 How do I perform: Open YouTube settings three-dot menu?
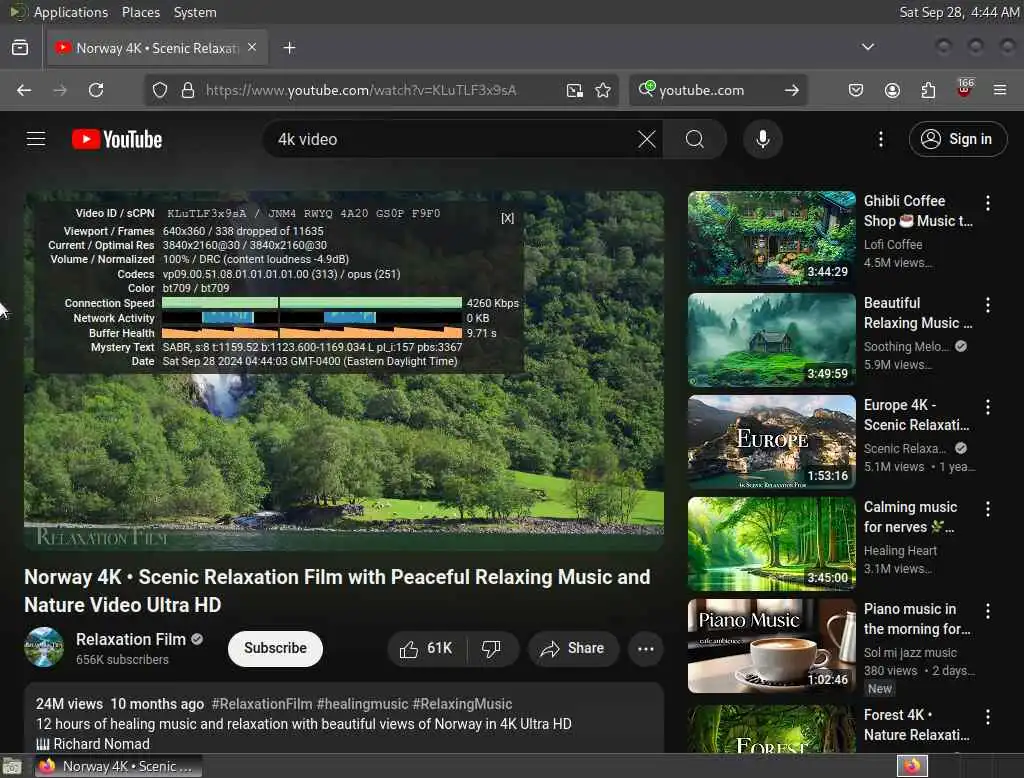pos(881,139)
